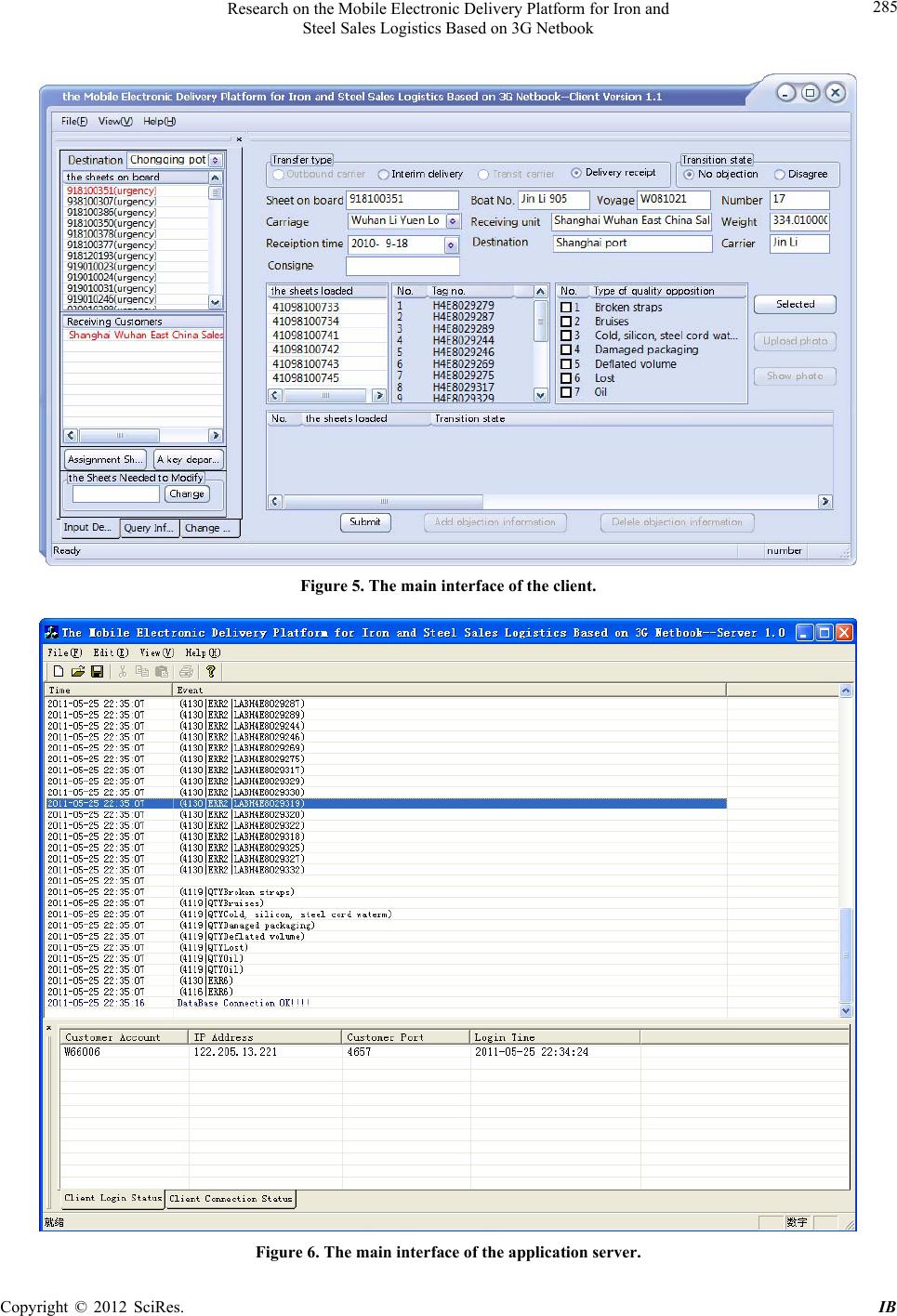Click the A key depar... button
The height and width of the screenshot is (1316, 897).
click(188, 459)
